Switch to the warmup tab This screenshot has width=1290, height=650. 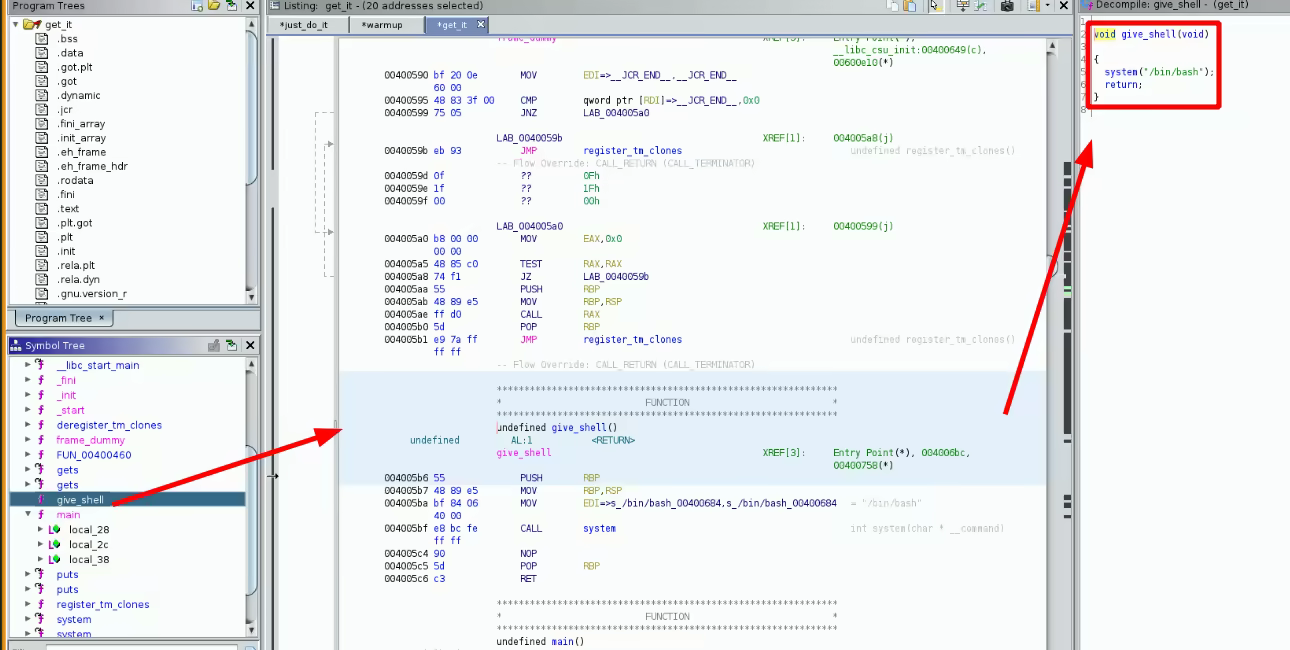(382, 25)
